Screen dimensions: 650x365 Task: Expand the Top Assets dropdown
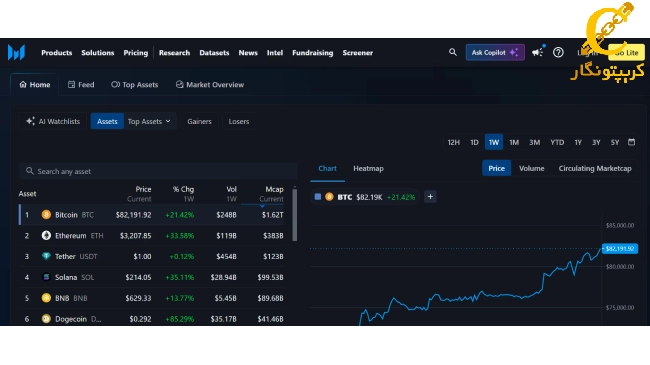pos(149,121)
